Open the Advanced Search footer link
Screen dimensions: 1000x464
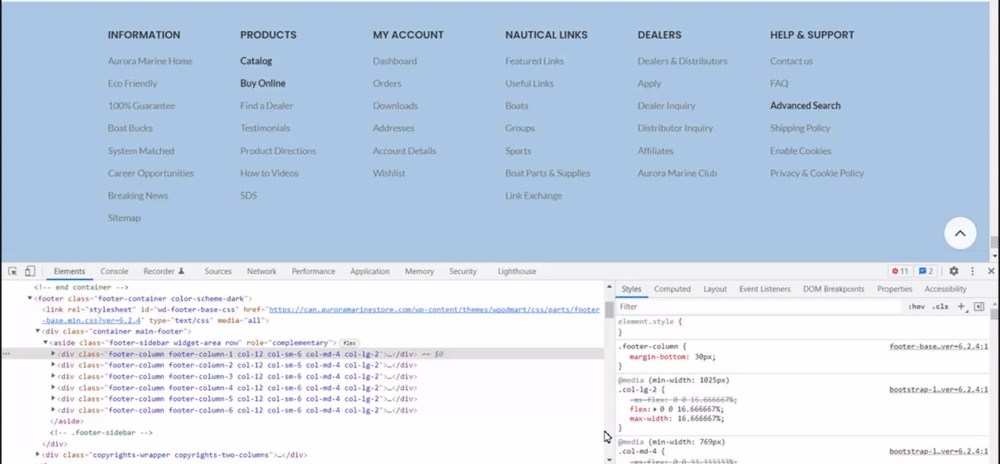(805, 106)
